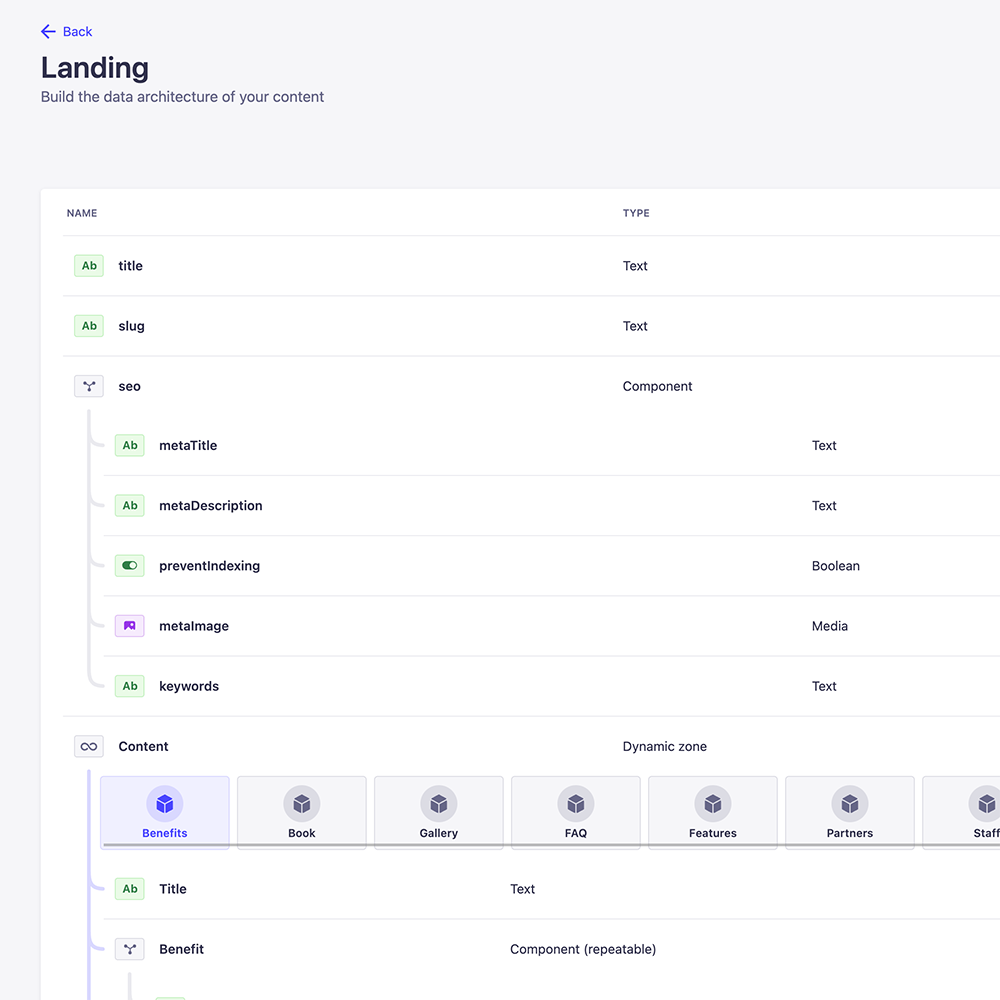Click the Back arrow icon
This screenshot has width=1000, height=1000.
[48, 32]
